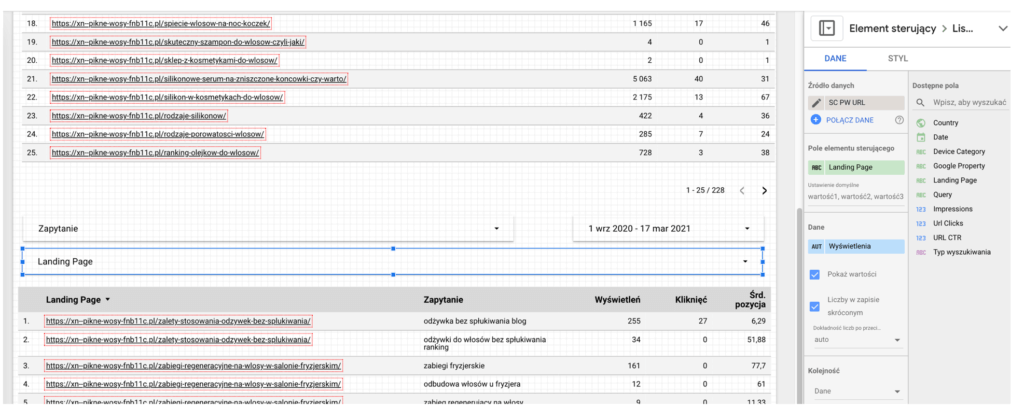Viewport: 1024px width, 419px height.
Task: Open the date range picker 1 wrz 2020
Action: tap(667, 229)
